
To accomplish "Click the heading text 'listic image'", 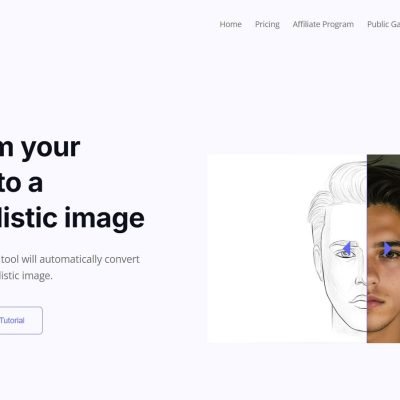I will (x=72, y=219).
